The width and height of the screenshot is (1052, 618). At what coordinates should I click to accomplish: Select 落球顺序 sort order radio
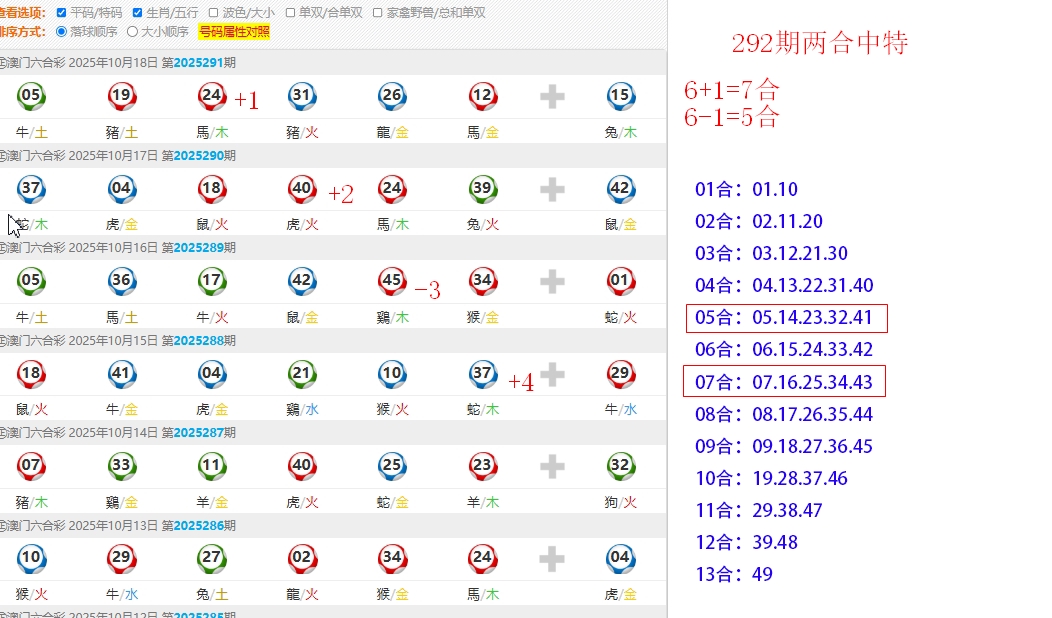[x=62, y=32]
